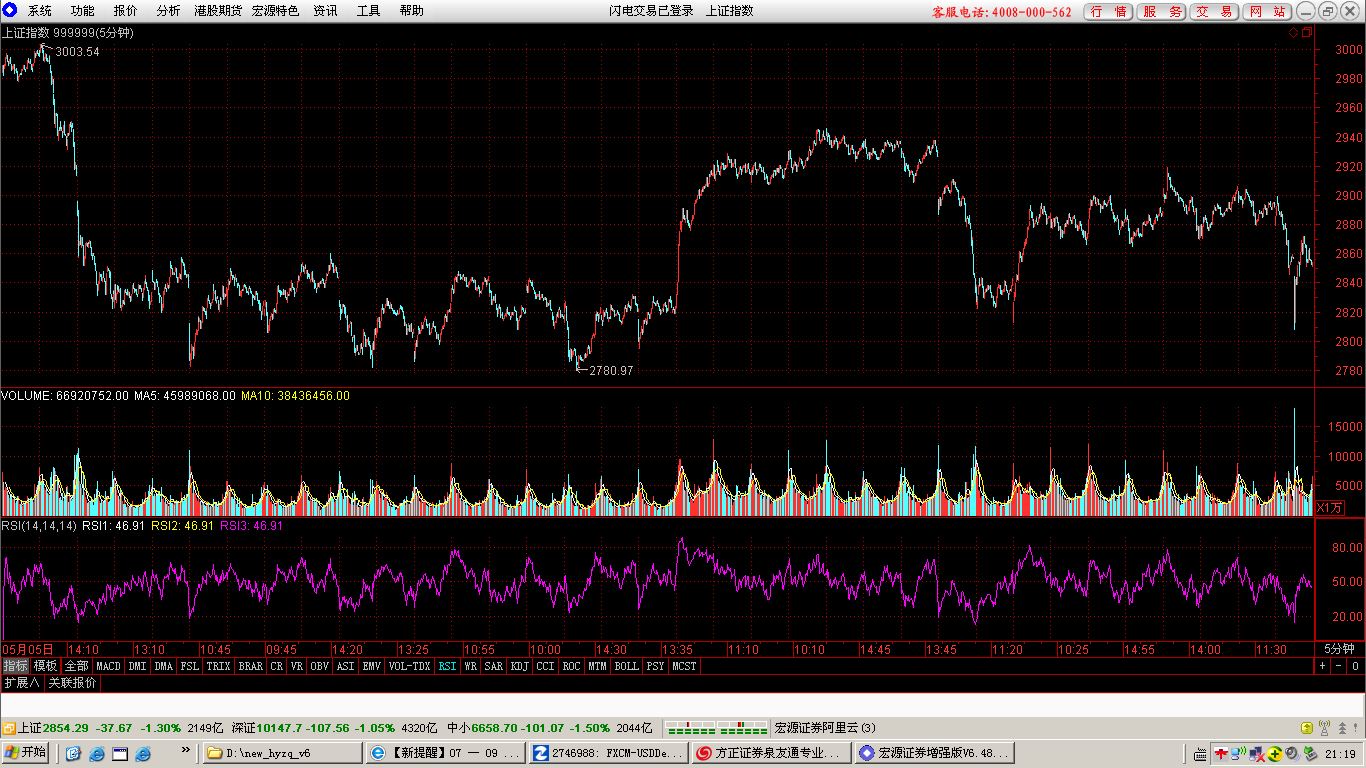
Task: Switch to the MCST indicator
Action: click(x=684, y=666)
